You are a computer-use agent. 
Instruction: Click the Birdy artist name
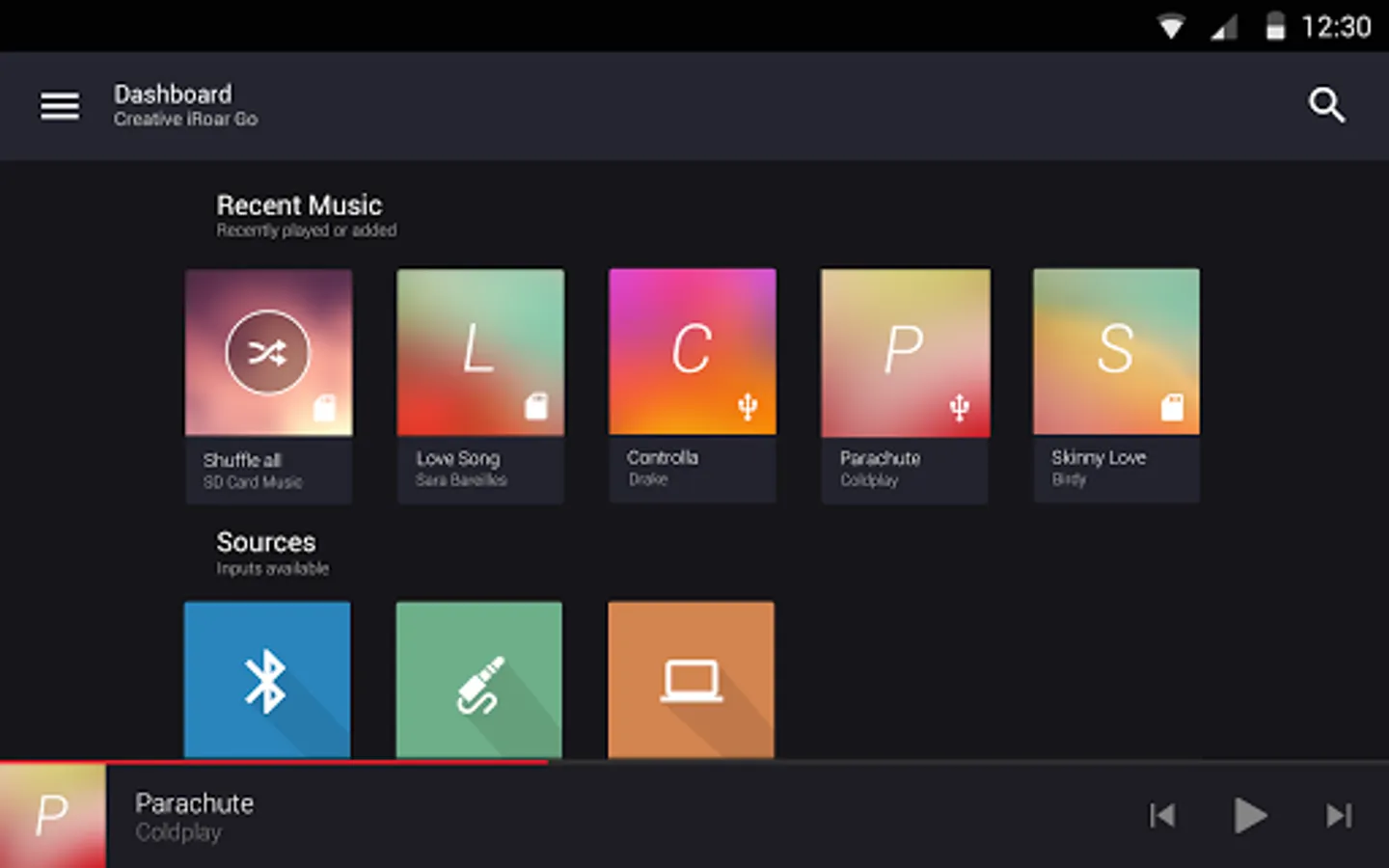(1069, 479)
